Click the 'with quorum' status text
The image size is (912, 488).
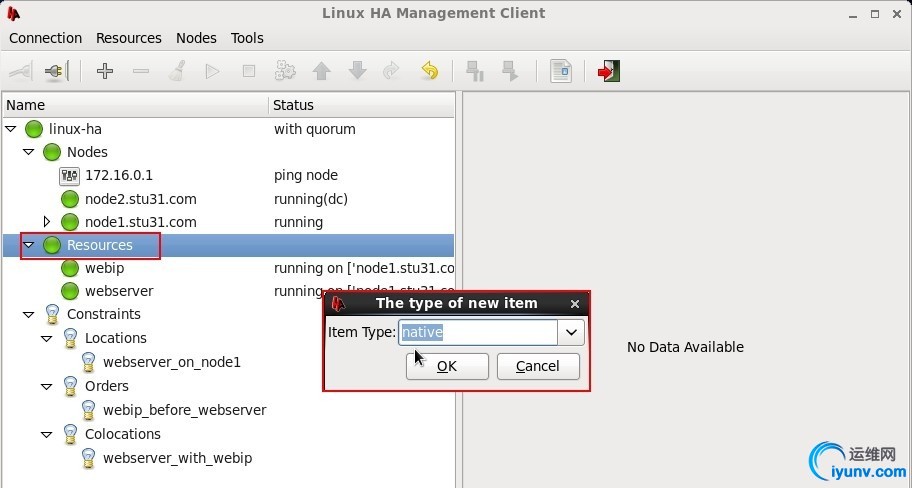point(315,129)
